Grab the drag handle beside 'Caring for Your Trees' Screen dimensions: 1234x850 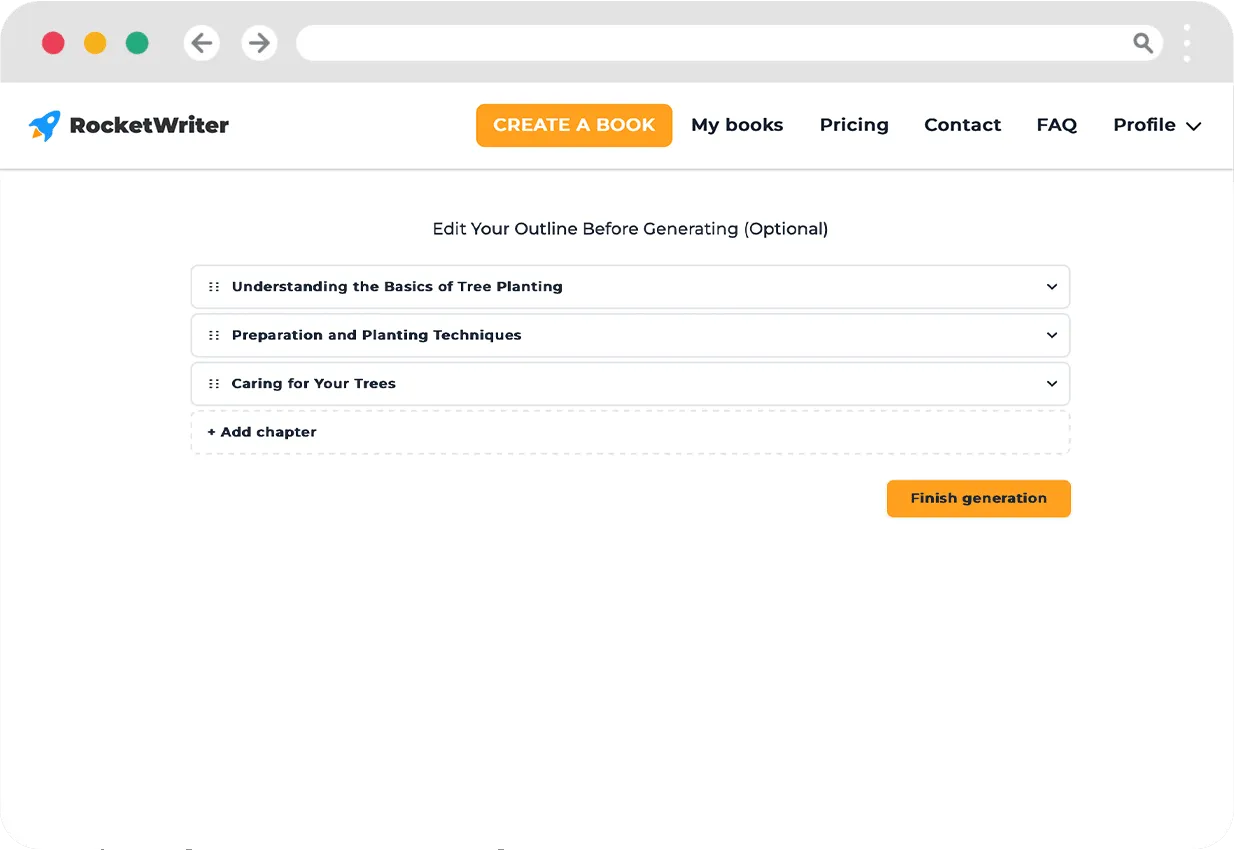(213, 383)
